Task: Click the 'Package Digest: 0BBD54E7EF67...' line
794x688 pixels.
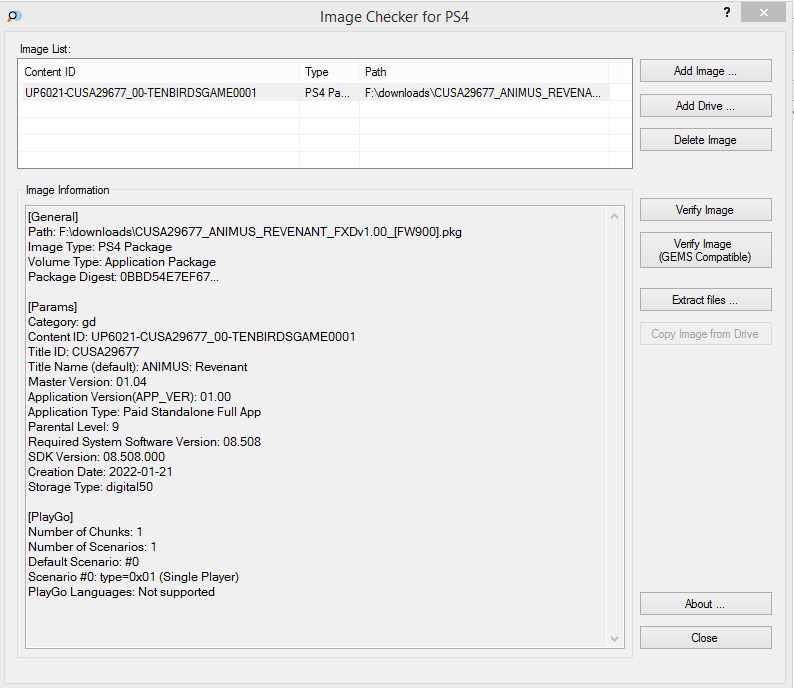Action: coord(123,277)
